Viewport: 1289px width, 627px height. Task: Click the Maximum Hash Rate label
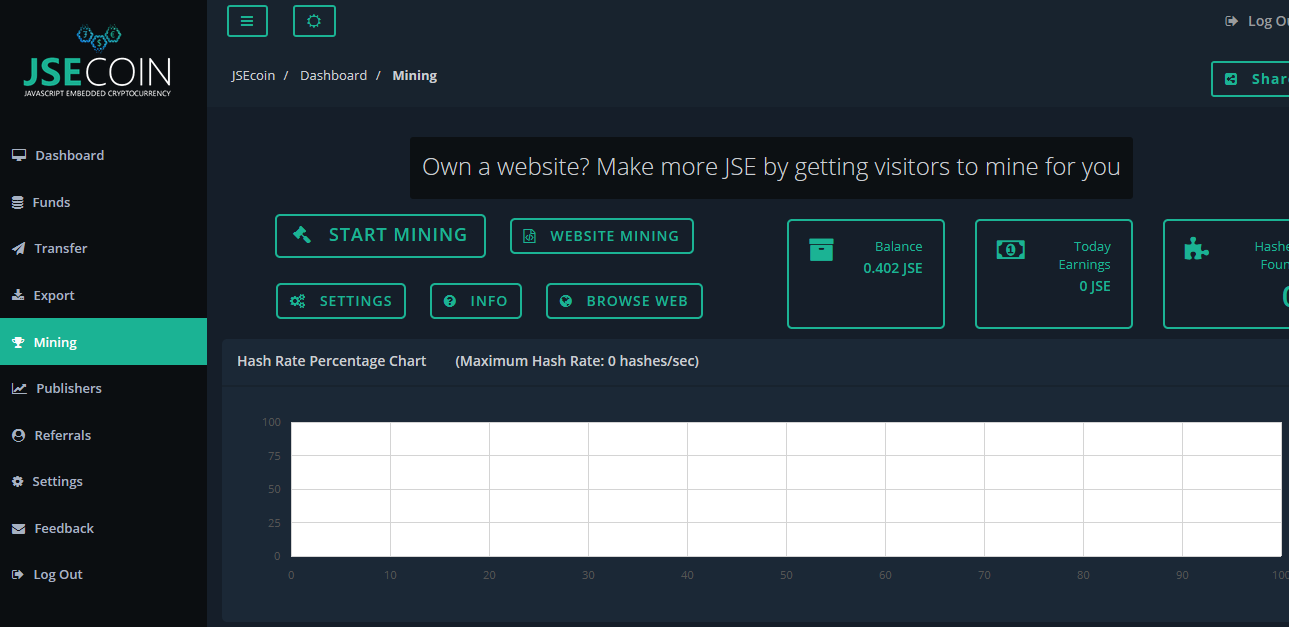(x=577, y=361)
